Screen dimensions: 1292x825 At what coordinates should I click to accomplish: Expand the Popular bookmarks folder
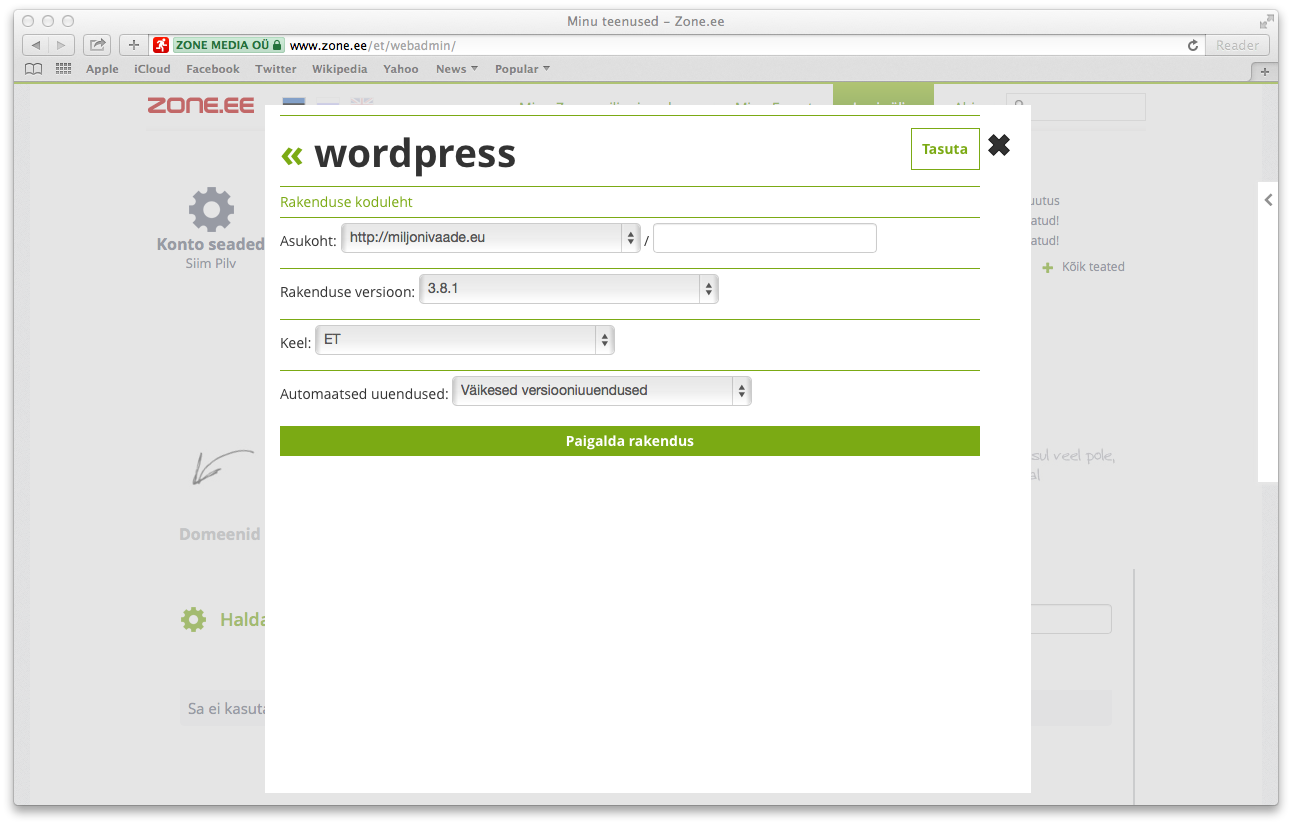pyautogui.click(x=523, y=69)
